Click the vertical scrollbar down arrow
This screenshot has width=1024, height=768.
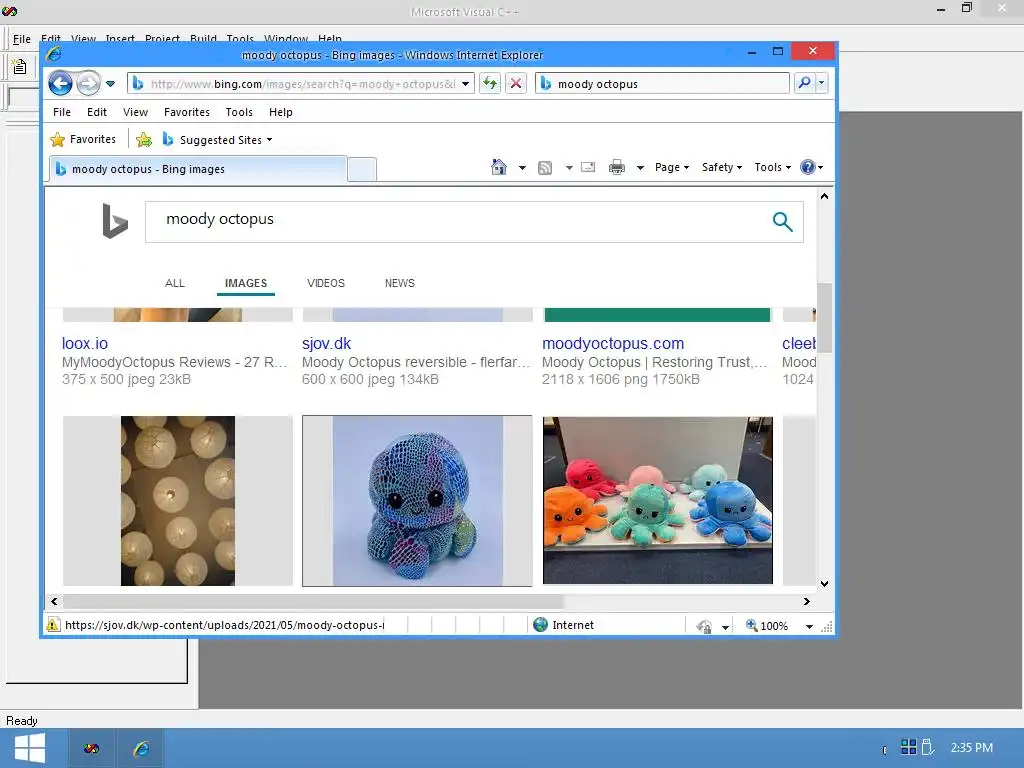(x=824, y=584)
